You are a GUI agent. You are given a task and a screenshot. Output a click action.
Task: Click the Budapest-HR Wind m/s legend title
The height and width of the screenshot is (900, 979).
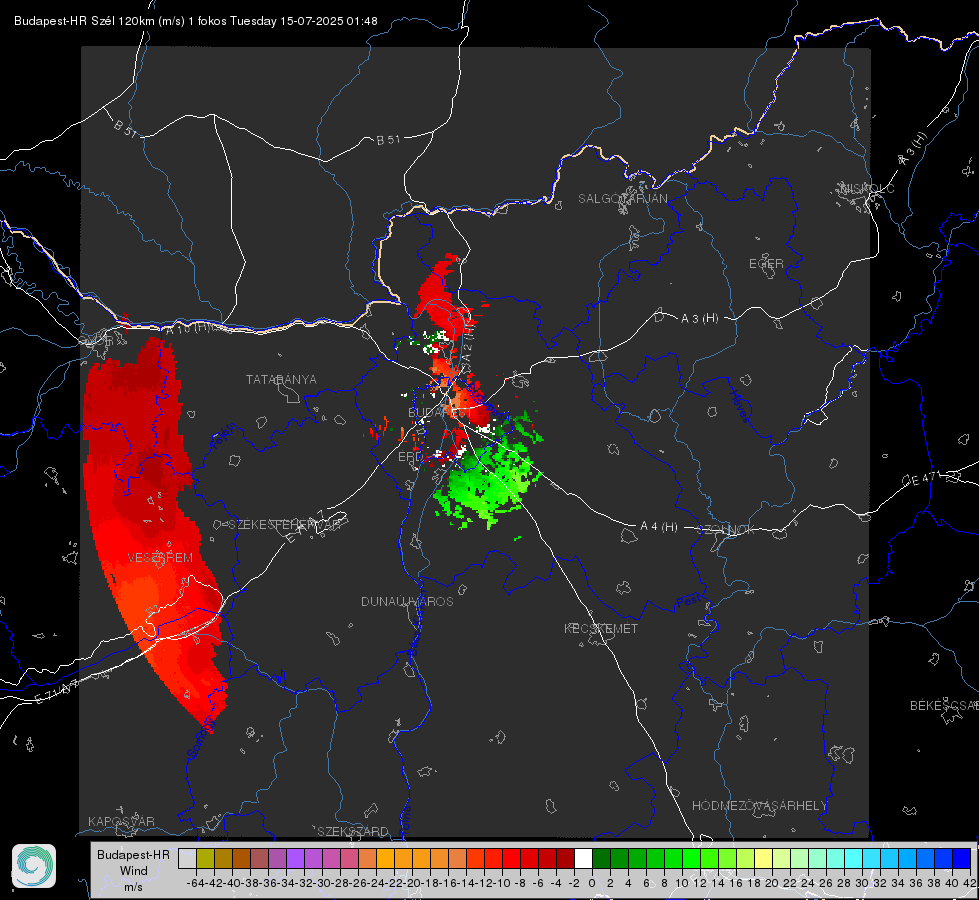pyautogui.click(x=134, y=870)
